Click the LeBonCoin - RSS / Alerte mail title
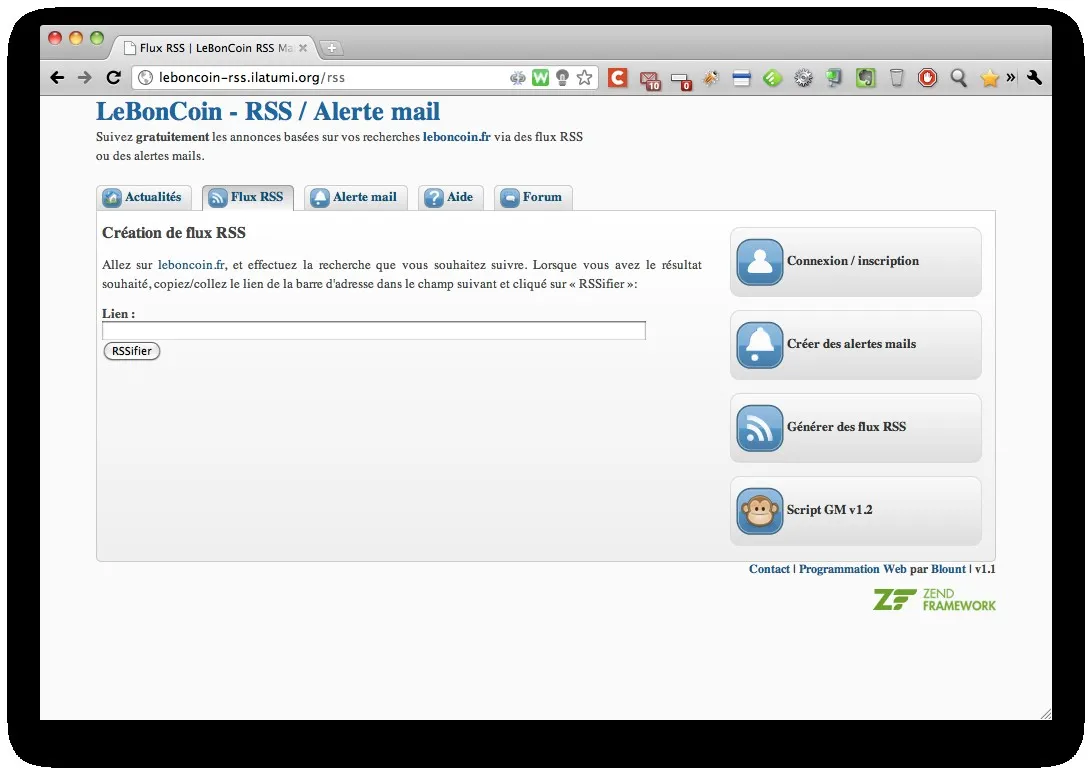The image size is (1092, 775). [x=268, y=111]
